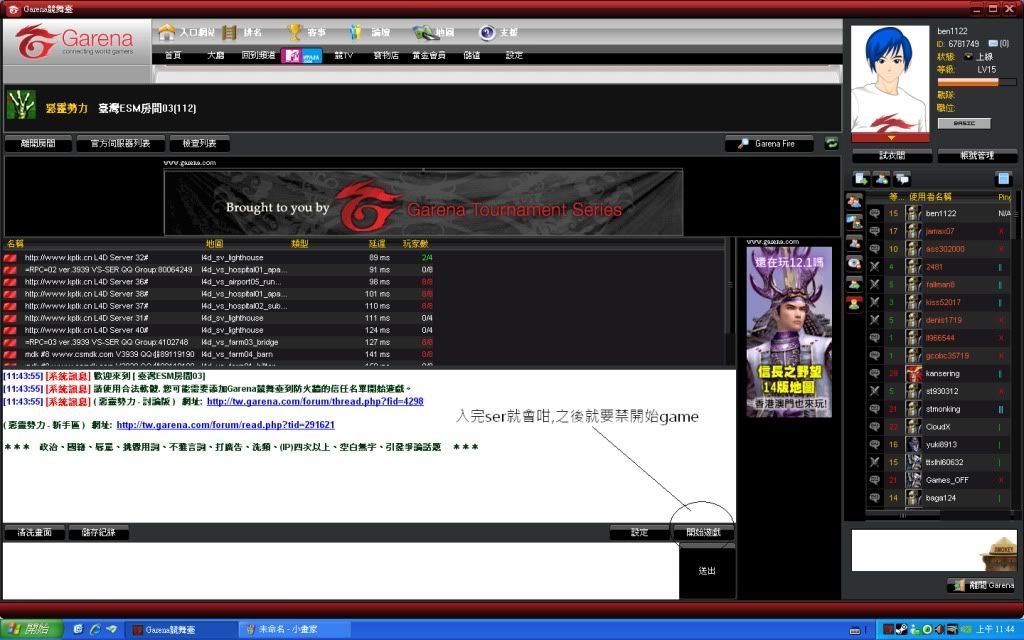Image resolution: width=1024 pixels, height=640 pixels.
Task: Click the 送出 send button
Action: click(707, 571)
